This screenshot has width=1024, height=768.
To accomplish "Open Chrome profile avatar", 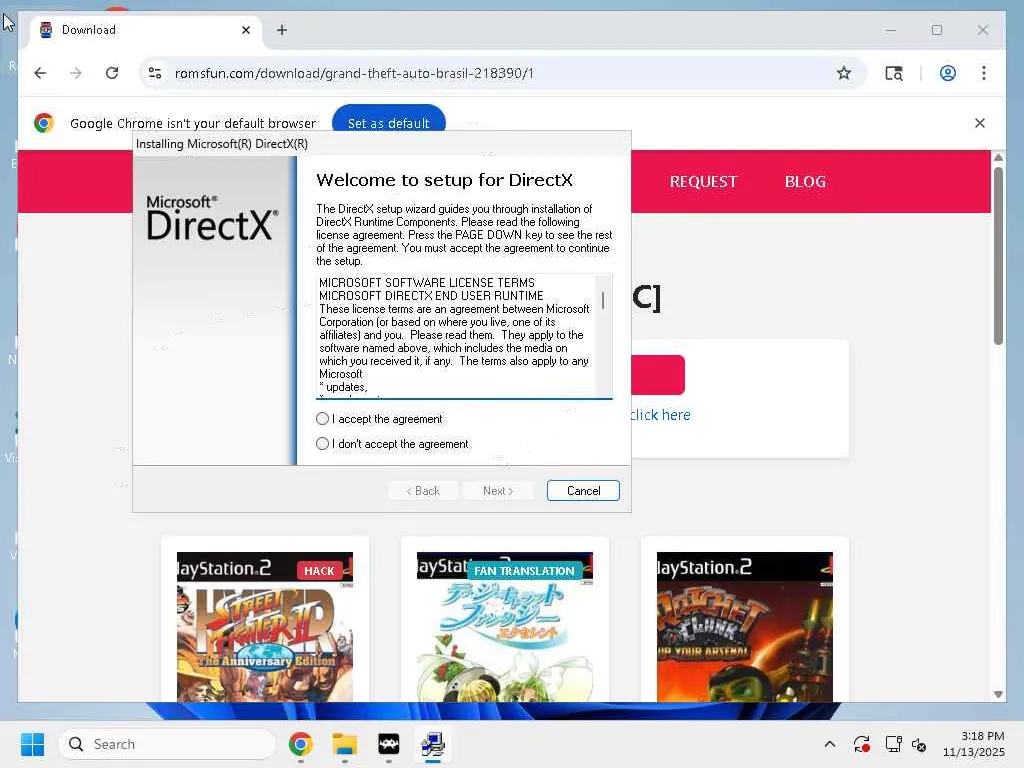I will click(x=948, y=73).
